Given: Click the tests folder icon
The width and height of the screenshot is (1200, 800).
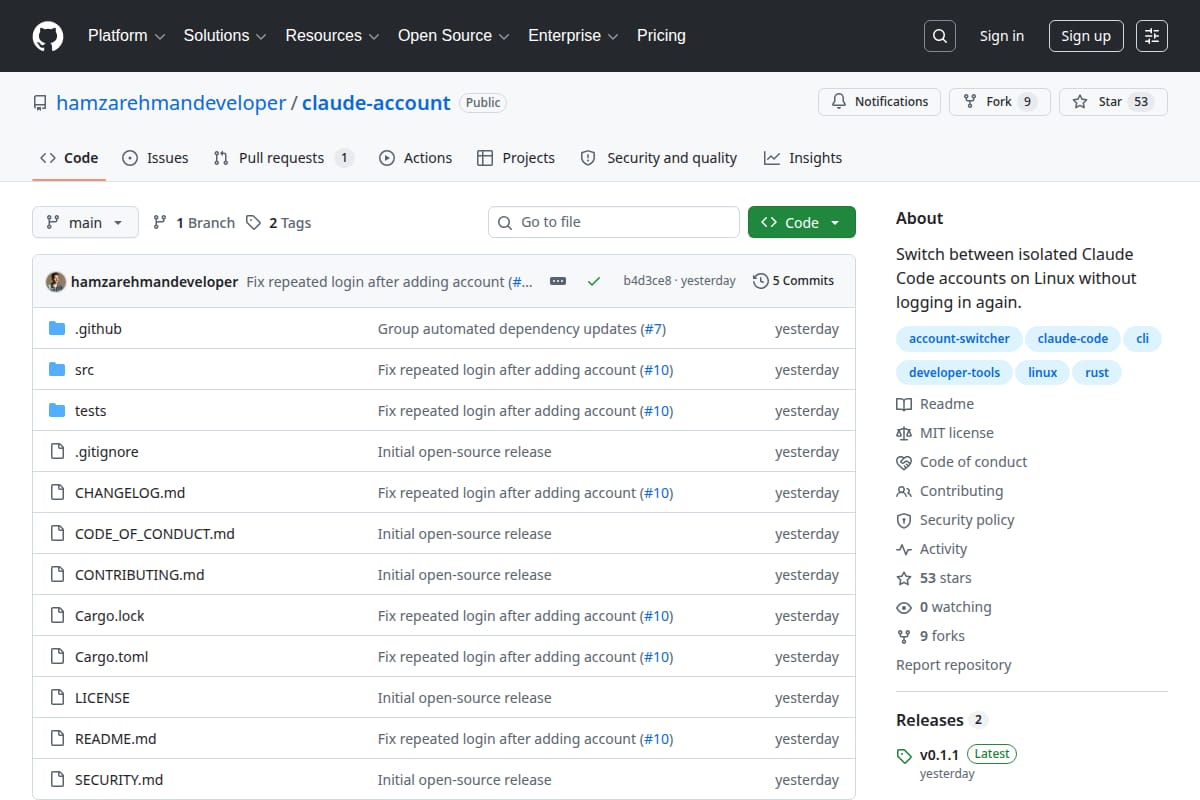Looking at the screenshot, I should [57, 411].
